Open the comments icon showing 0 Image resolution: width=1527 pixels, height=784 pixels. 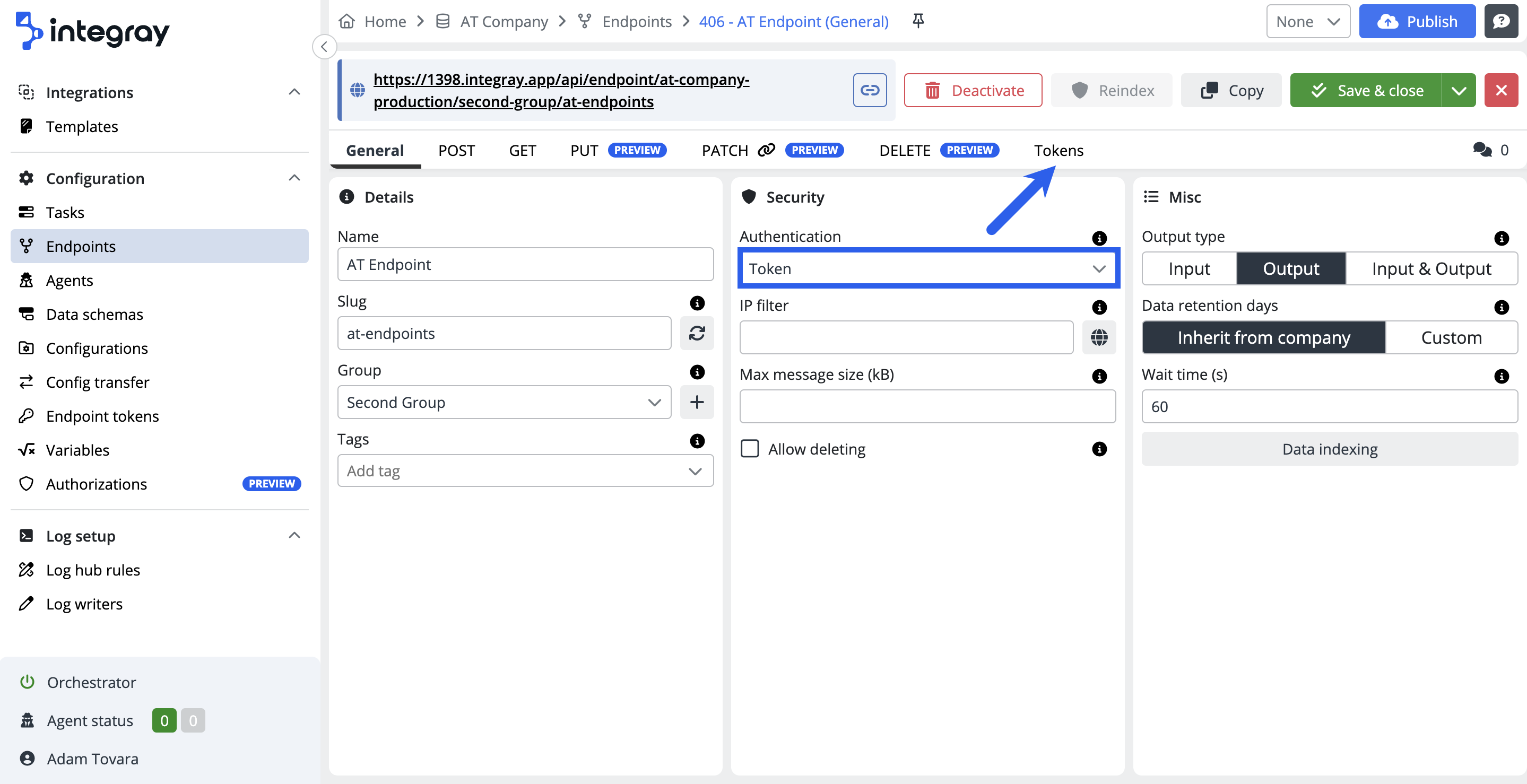click(x=1482, y=150)
